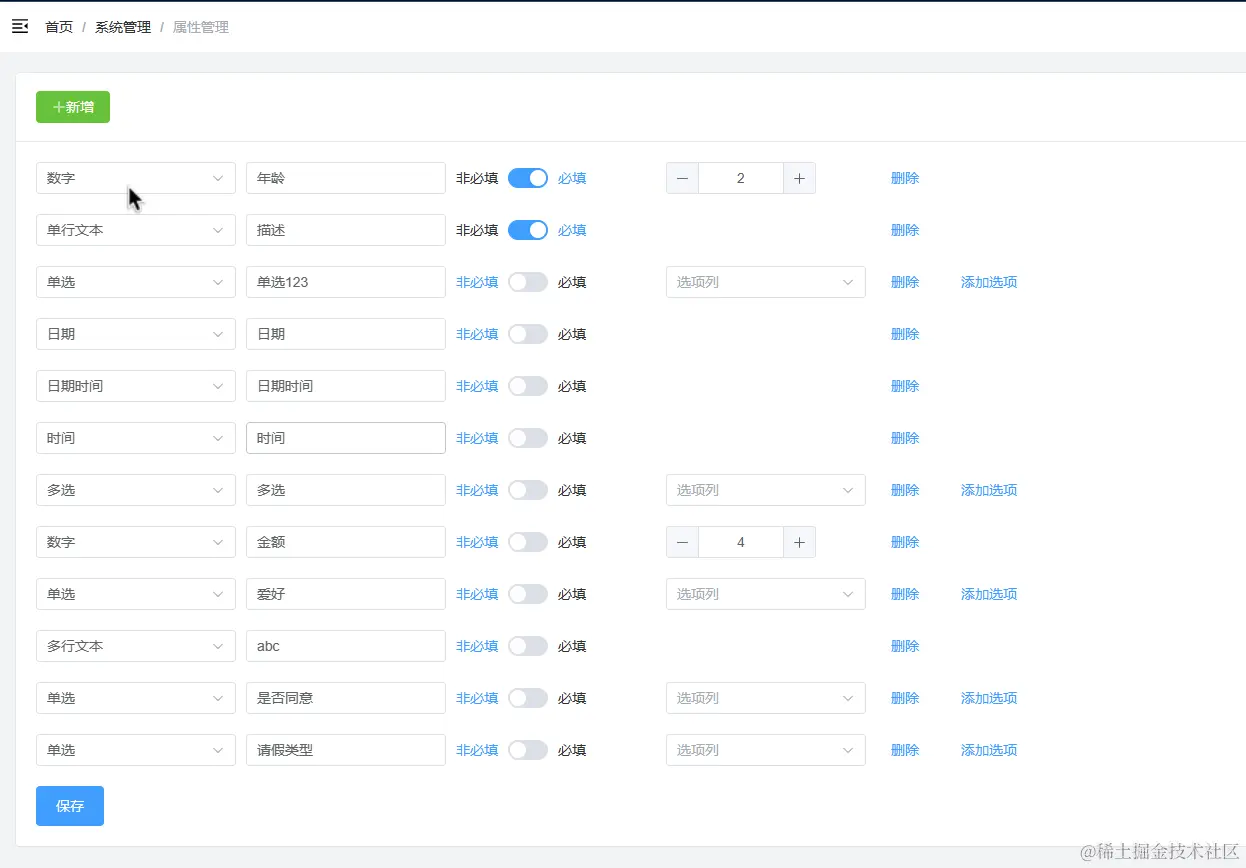Toggle required switch for 爱好 row

point(528,594)
